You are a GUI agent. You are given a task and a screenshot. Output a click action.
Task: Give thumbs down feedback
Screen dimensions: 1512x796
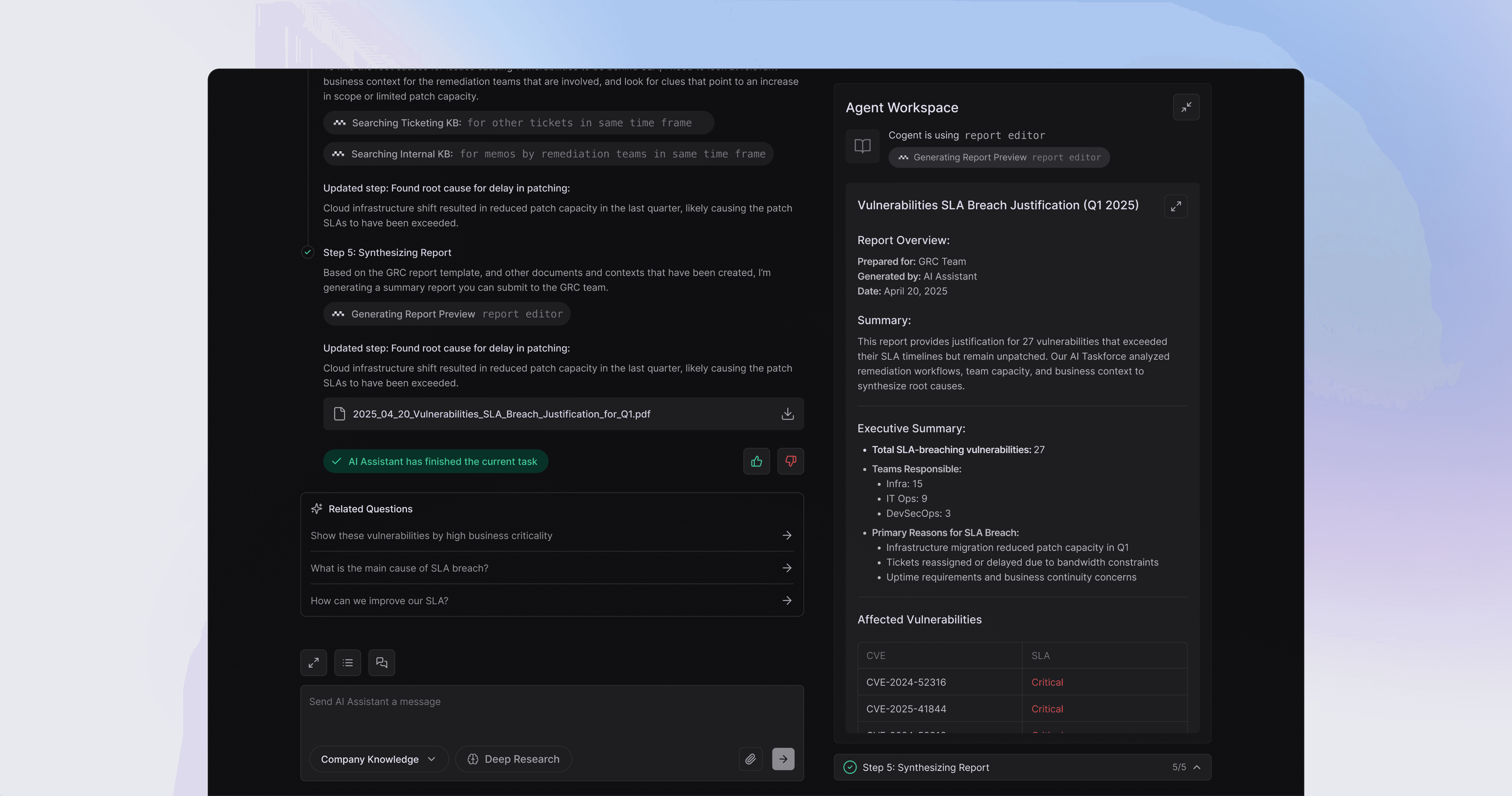point(791,462)
